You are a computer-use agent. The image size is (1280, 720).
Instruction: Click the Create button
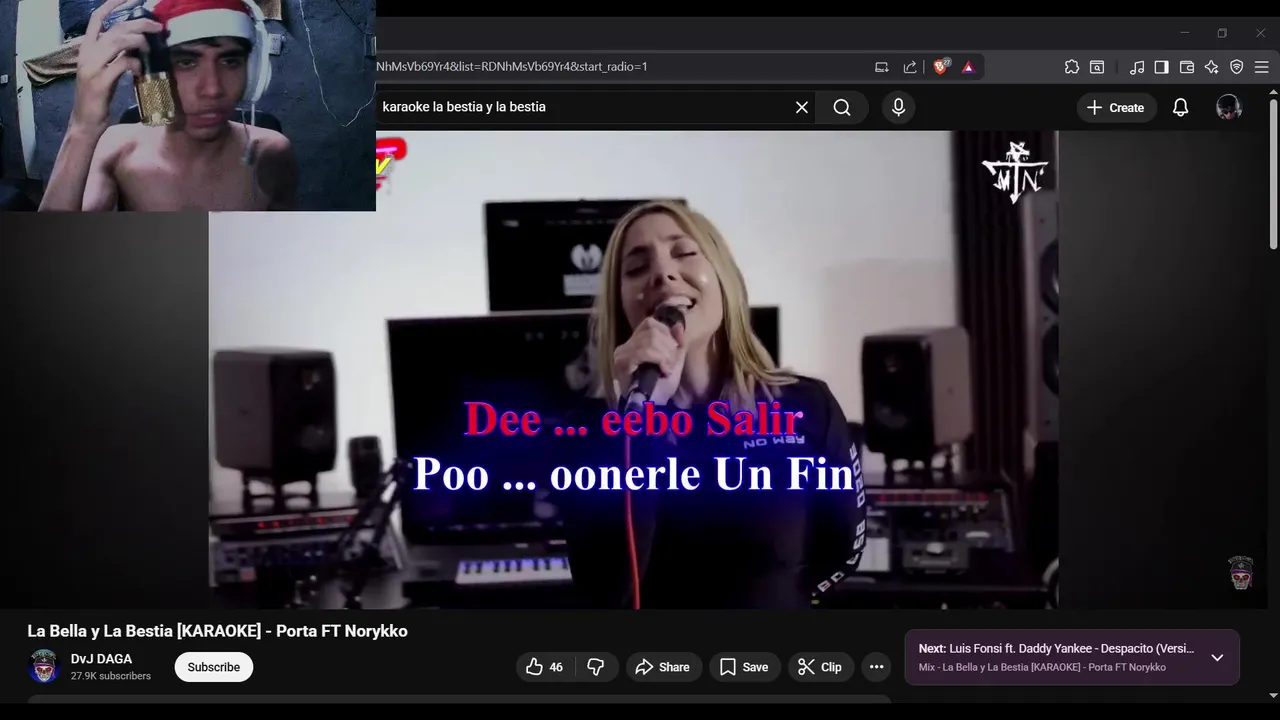point(1116,107)
